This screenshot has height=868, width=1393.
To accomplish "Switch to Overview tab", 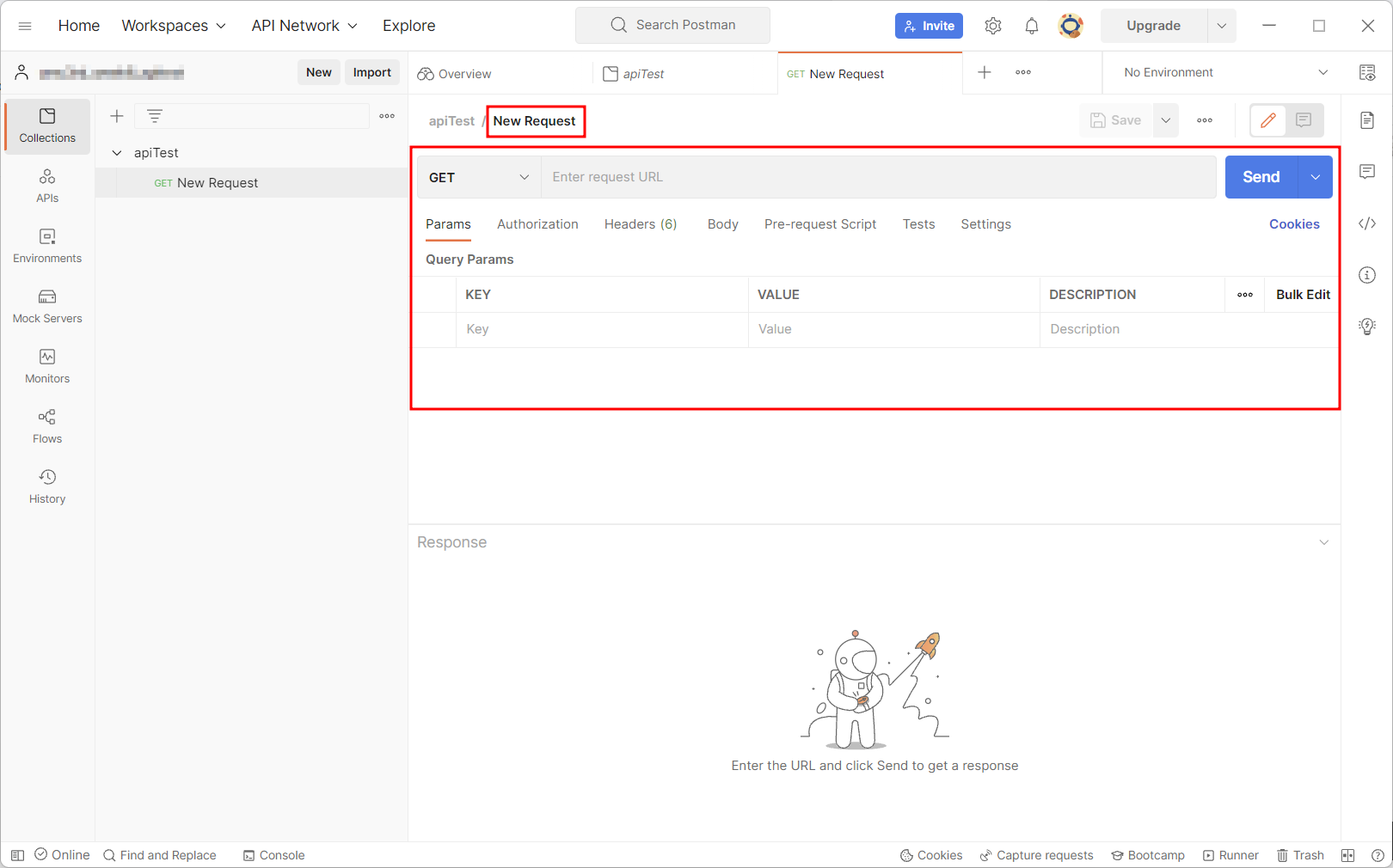I will (x=455, y=74).
